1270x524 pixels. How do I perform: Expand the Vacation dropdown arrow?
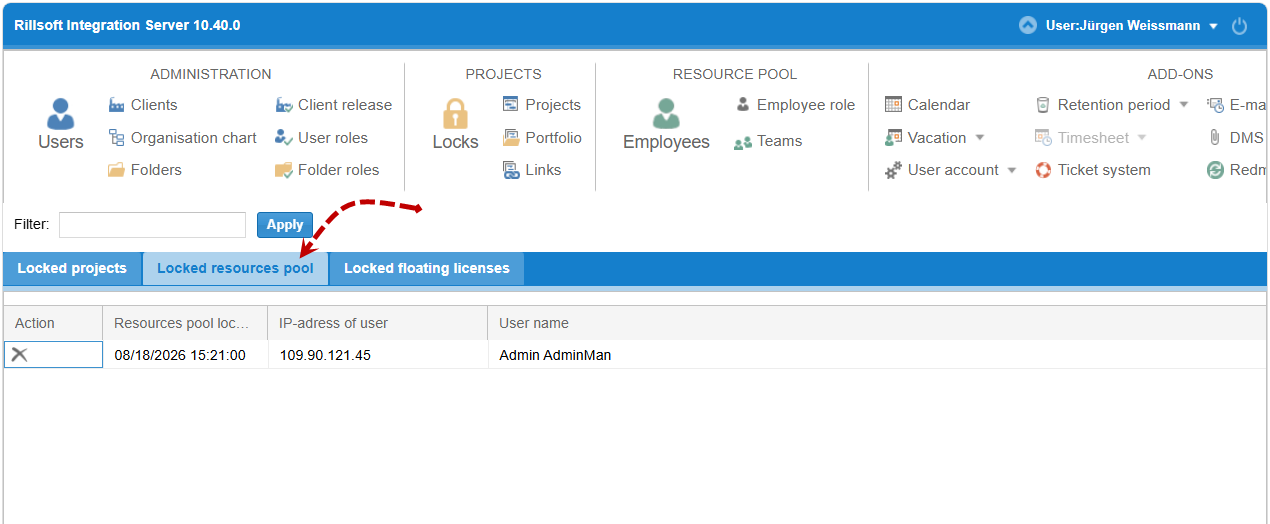980,138
